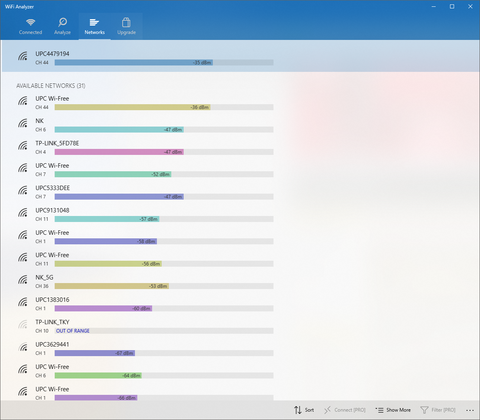Maximize the WiFi Analyzer window
The height and width of the screenshot is (420, 480).
click(x=452, y=6)
